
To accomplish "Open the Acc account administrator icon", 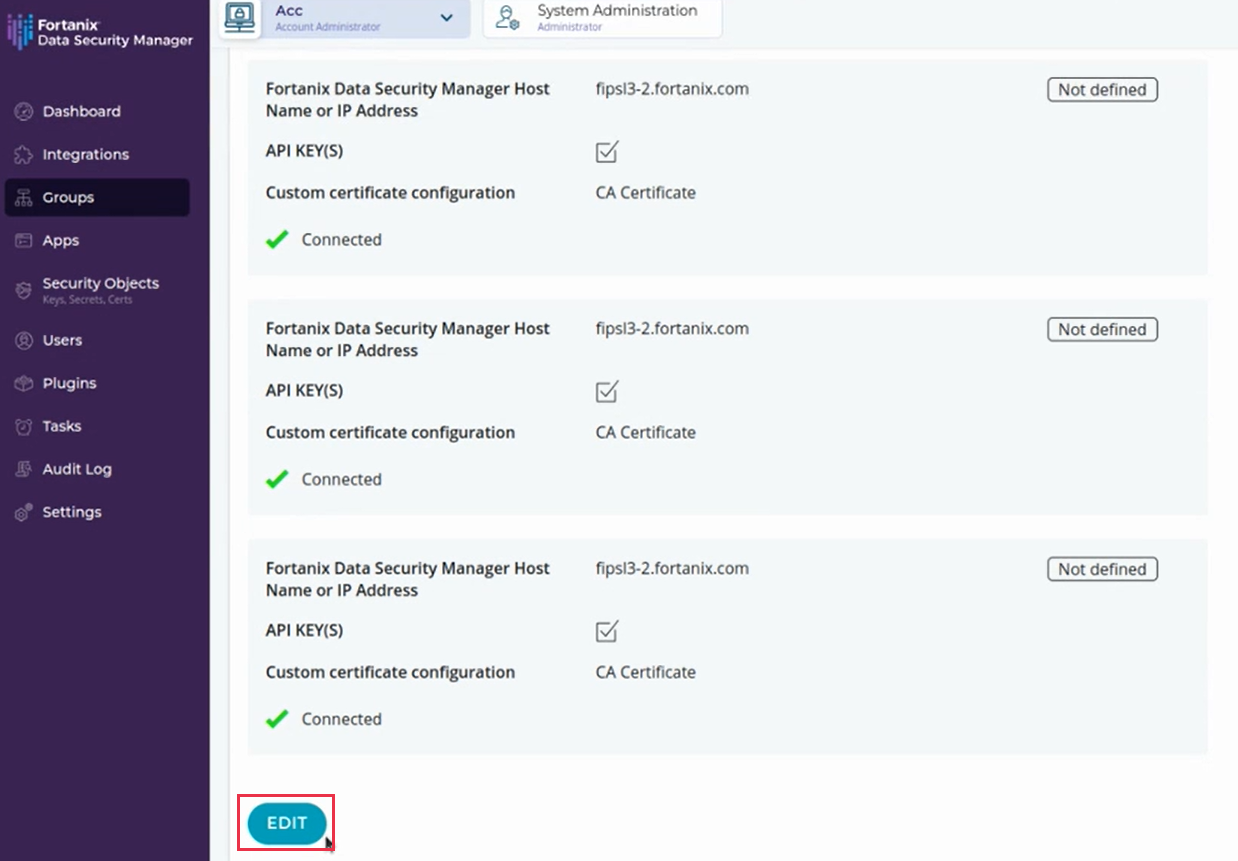I will coord(240,18).
